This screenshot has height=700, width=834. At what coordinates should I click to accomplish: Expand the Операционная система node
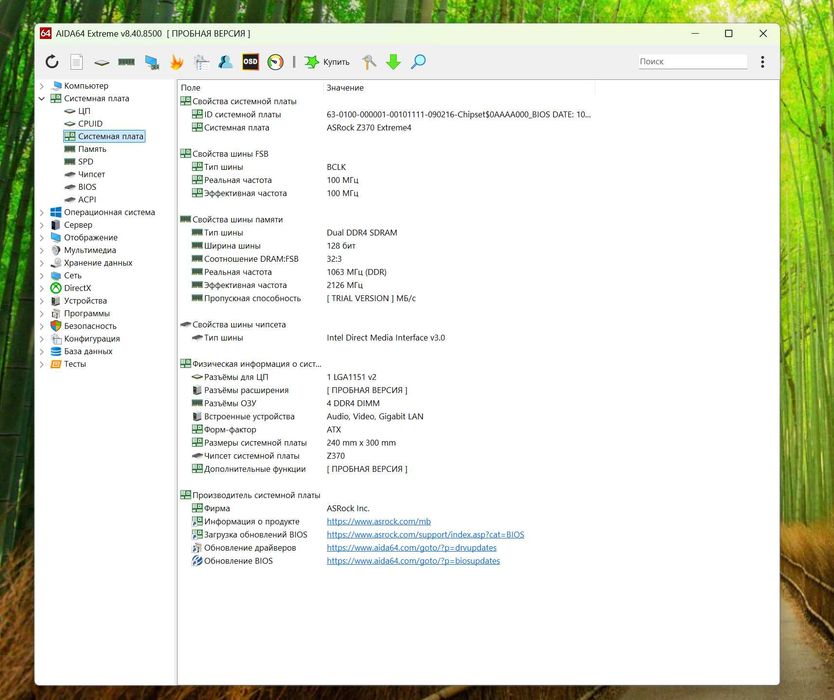click(41, 212)
